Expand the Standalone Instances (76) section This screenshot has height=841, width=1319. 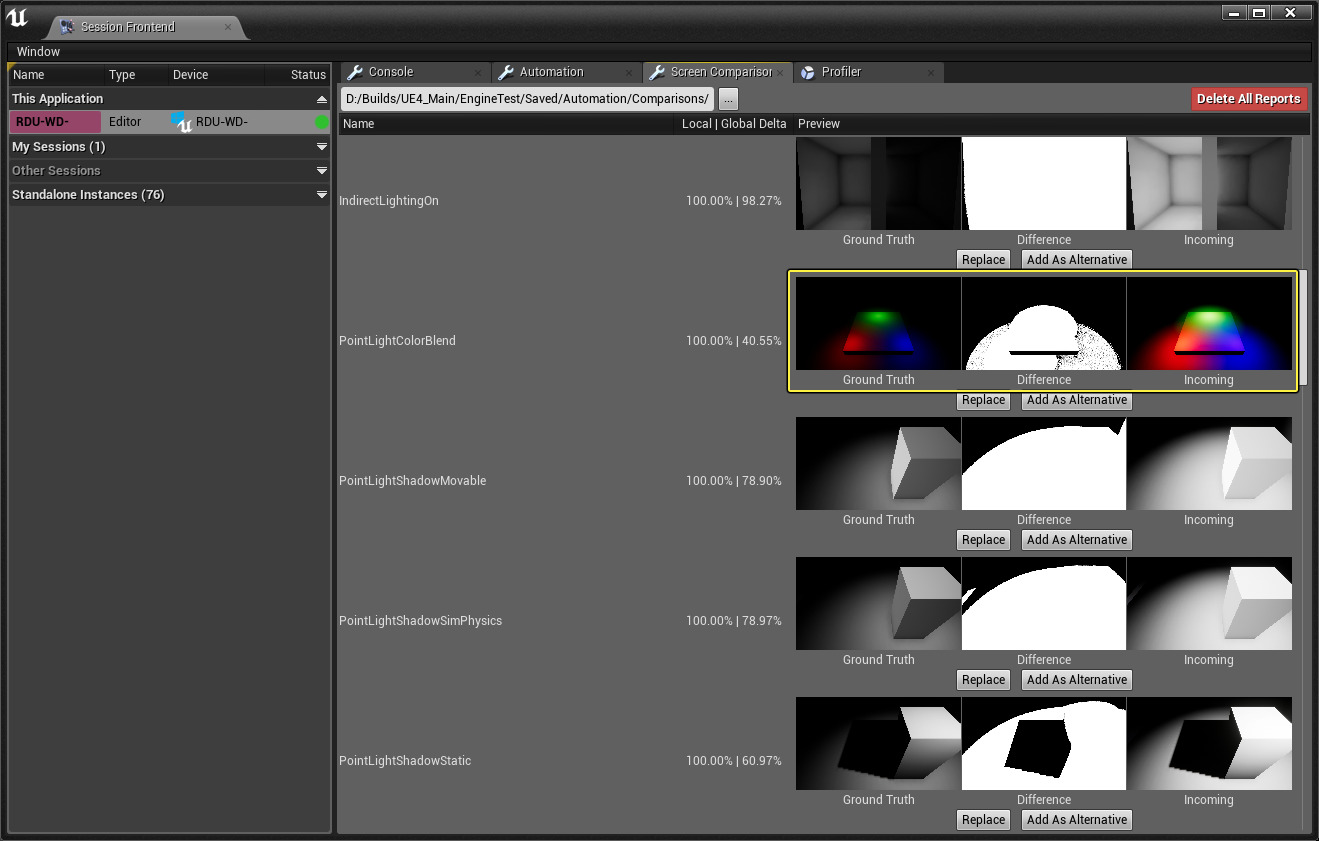point(321,195)
